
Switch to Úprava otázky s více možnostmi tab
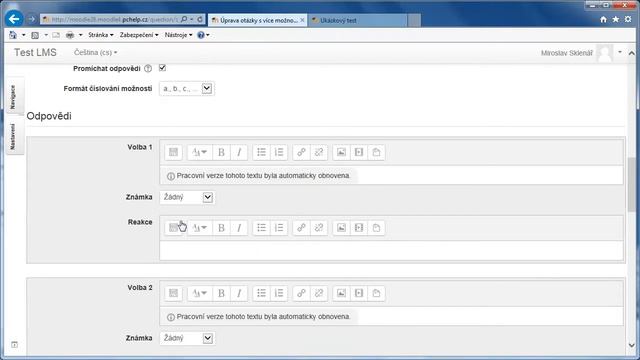(257, 20)
